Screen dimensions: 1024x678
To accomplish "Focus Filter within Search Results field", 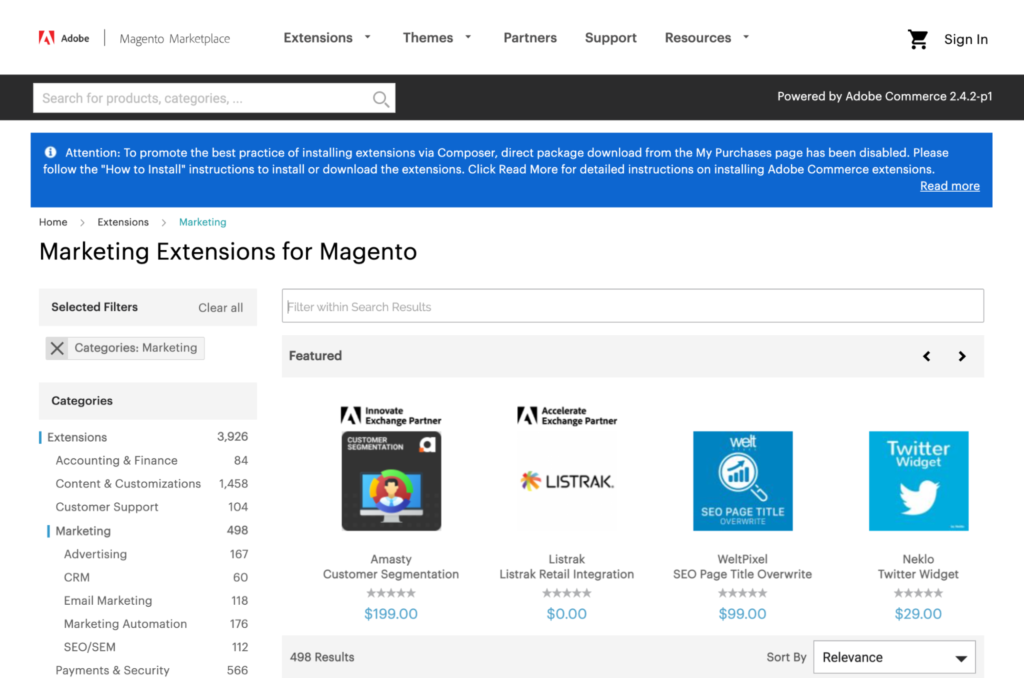I will pos(633,306).
